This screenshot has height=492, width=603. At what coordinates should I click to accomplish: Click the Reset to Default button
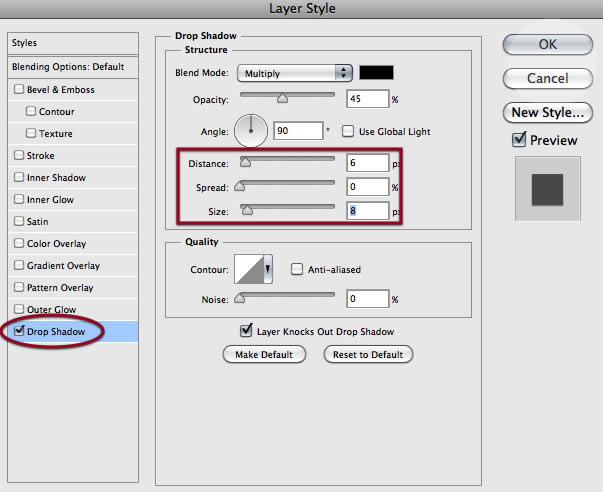(x=368, y=354)
